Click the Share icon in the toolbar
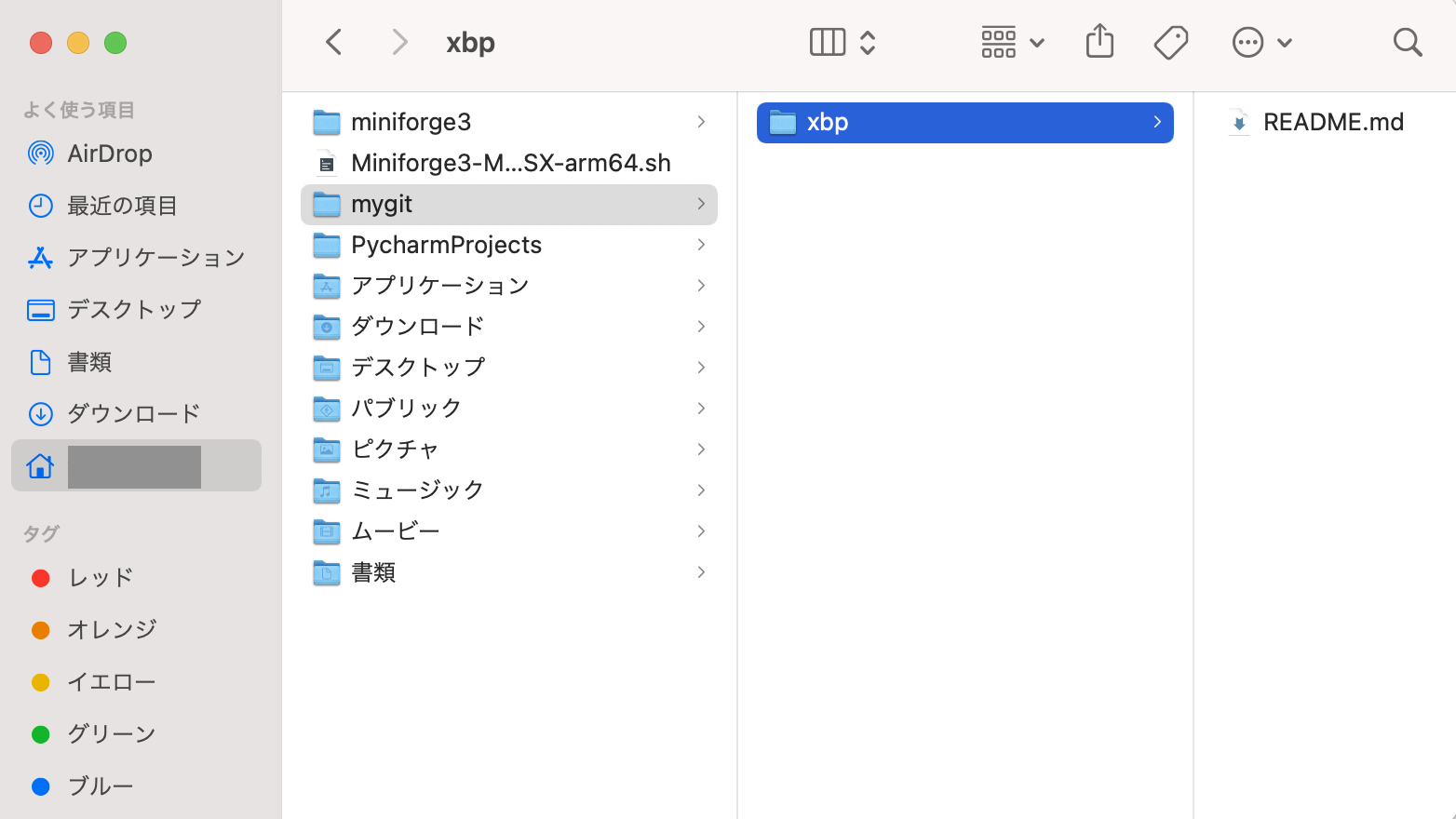The height and width of the screenshot is (819, 1456). (1099, 42)
